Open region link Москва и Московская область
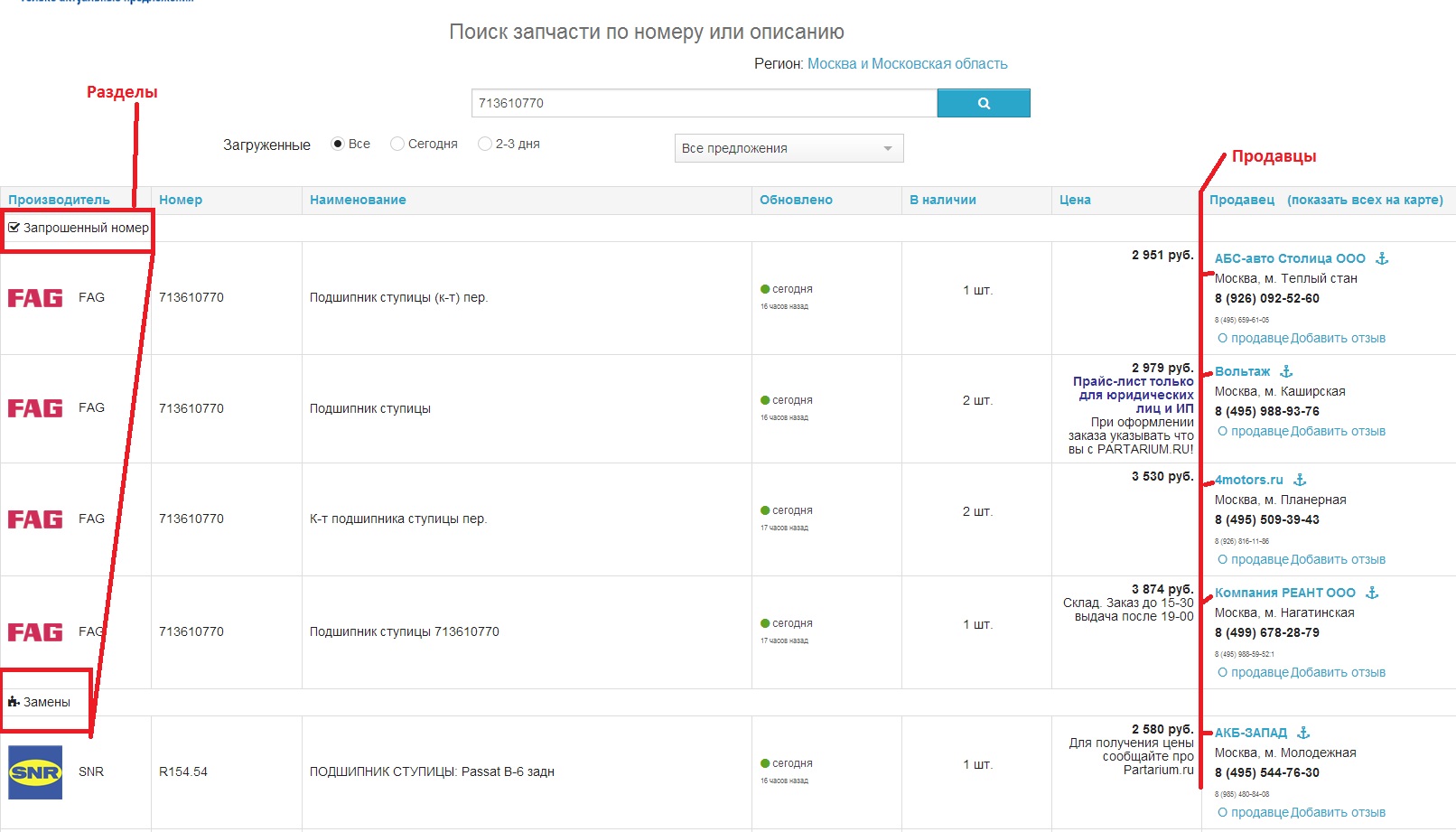Image resolution: width=1456 pixels, height=832 pixels. 908,63
